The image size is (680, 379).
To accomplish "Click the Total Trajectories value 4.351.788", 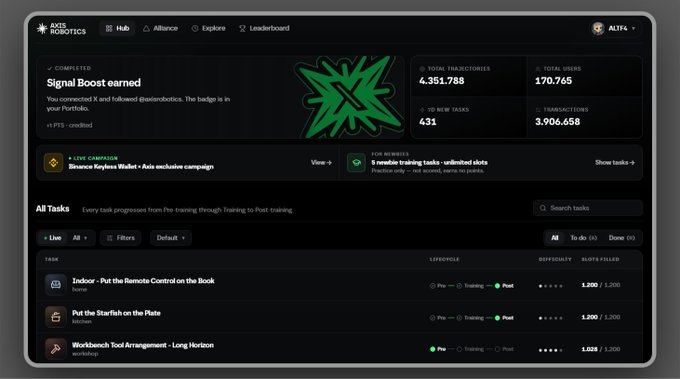I will click(x=441, y=81).
